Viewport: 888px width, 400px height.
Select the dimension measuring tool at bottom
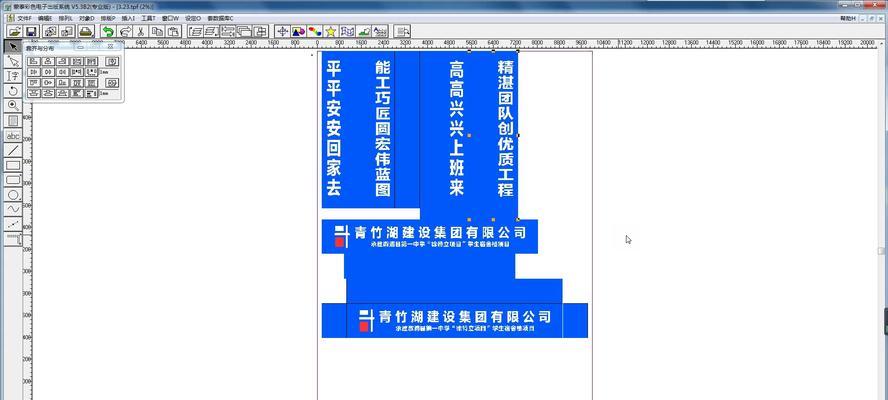12,239
